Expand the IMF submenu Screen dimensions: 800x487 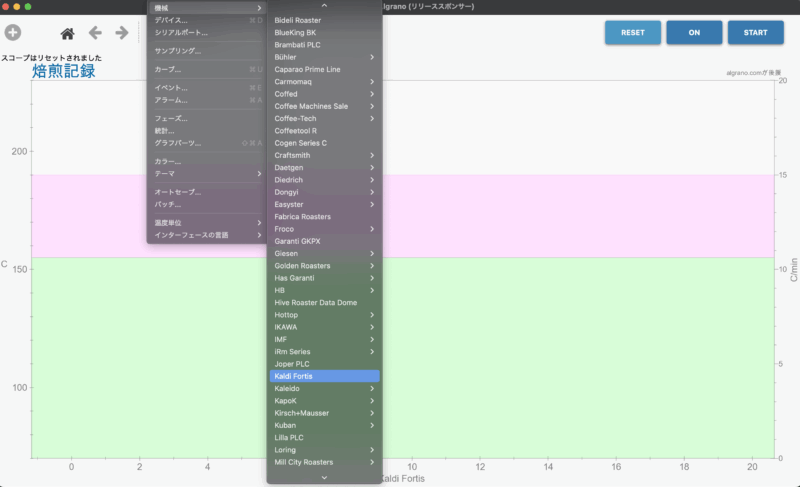pyautogui.click(x=324, y=339)
